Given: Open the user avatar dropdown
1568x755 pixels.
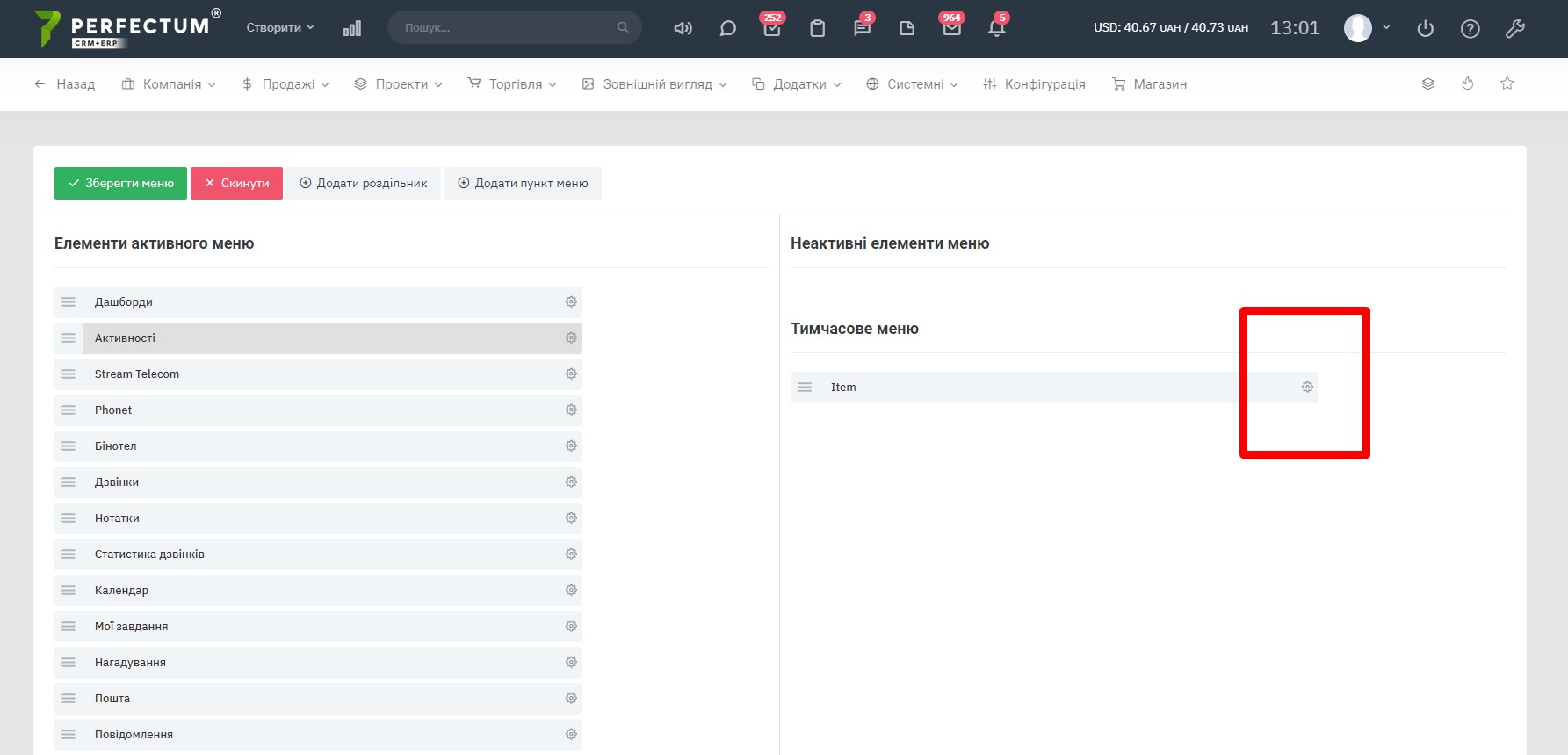Looking at the screenshot, I should pos(1366,28).
